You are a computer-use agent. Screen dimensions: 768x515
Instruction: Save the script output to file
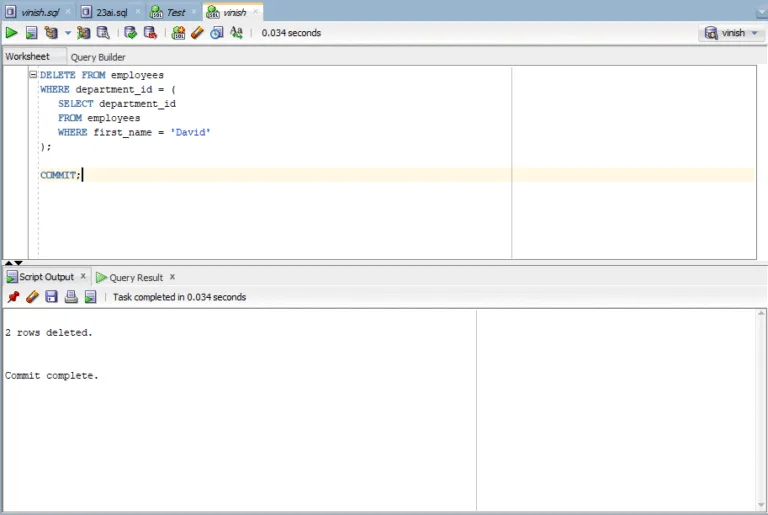(51, 296)
